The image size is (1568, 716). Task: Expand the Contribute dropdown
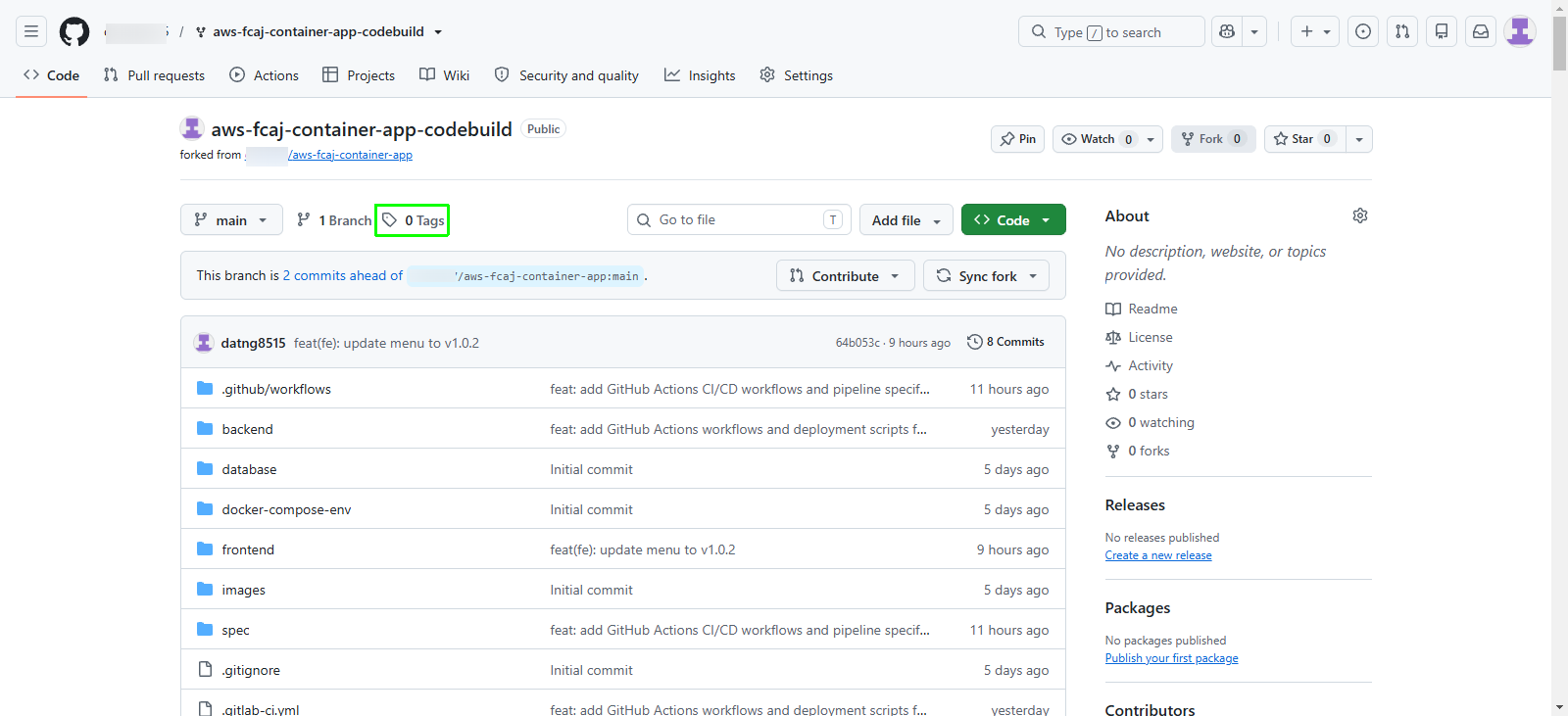845,275
